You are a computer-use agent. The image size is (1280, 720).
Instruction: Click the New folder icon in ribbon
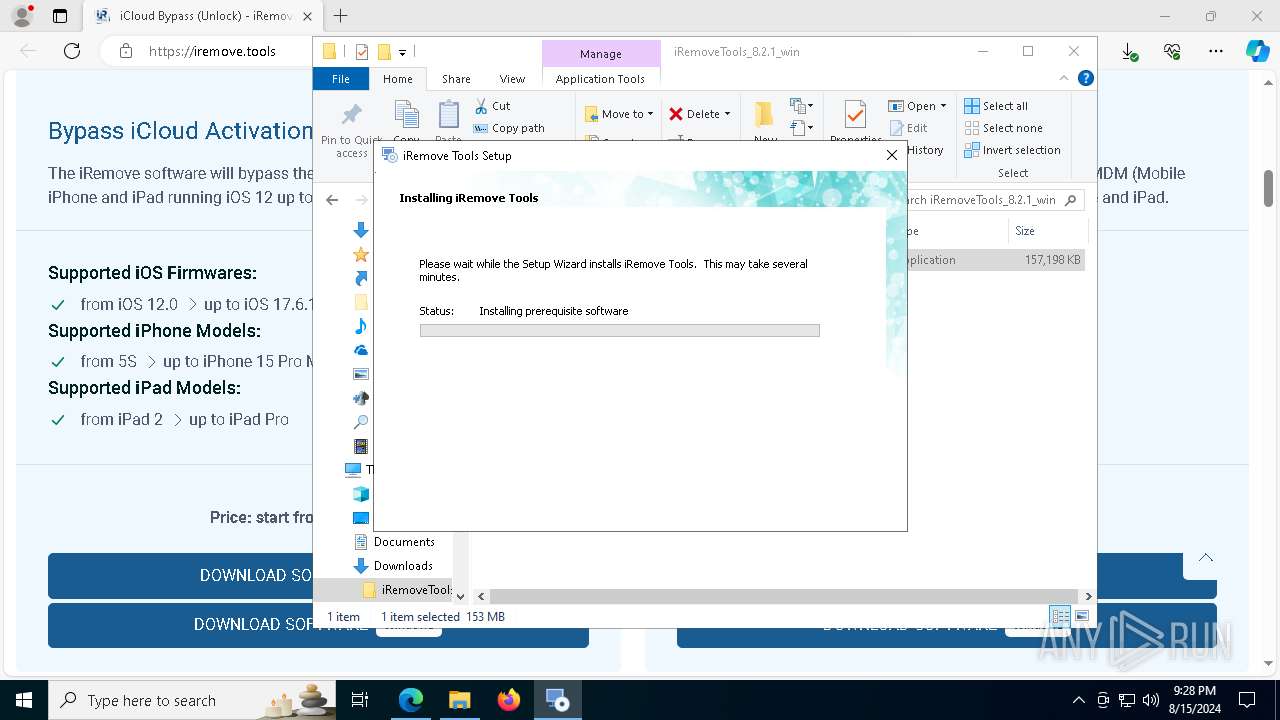[765, 115]
